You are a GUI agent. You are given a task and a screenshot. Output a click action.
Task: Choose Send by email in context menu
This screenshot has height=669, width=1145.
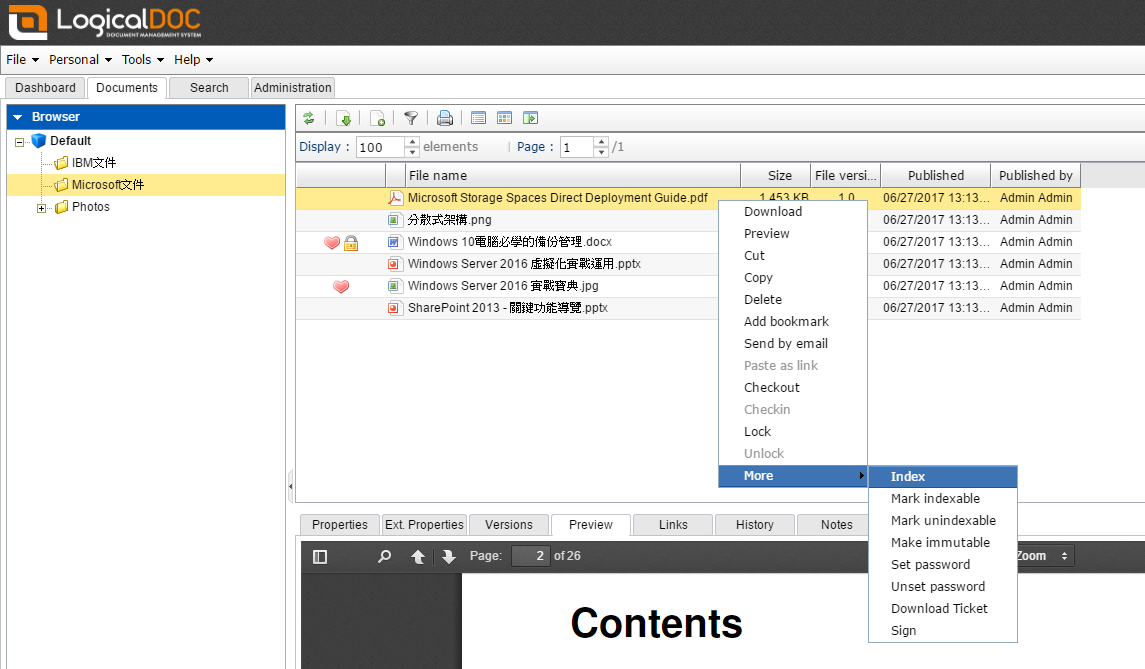point(793,344)
